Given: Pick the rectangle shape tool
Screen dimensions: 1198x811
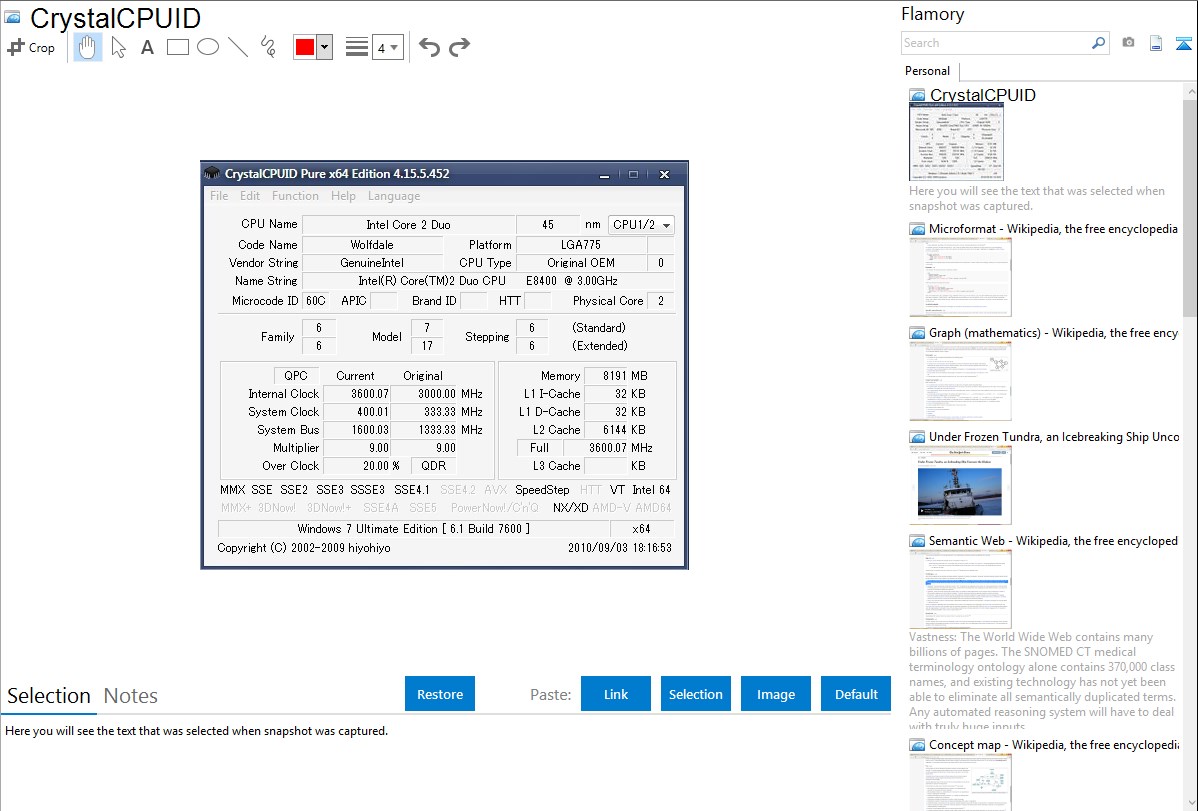Looking at the screenshot, I should pyautogui.click(x=178, y=47).
